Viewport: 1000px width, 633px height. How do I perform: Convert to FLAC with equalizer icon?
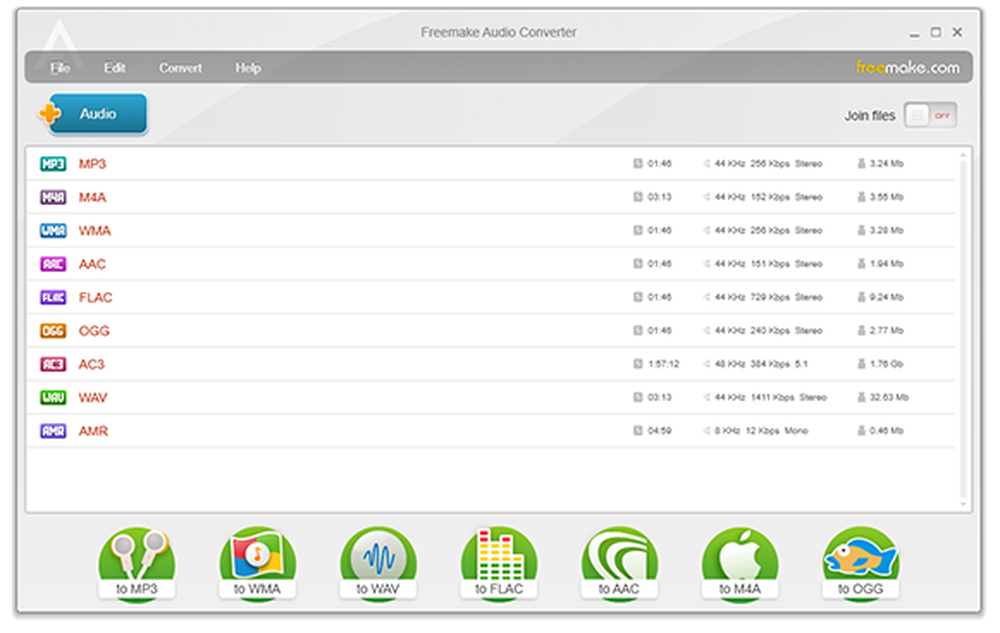pyautogui.click(x=499, y=564)
